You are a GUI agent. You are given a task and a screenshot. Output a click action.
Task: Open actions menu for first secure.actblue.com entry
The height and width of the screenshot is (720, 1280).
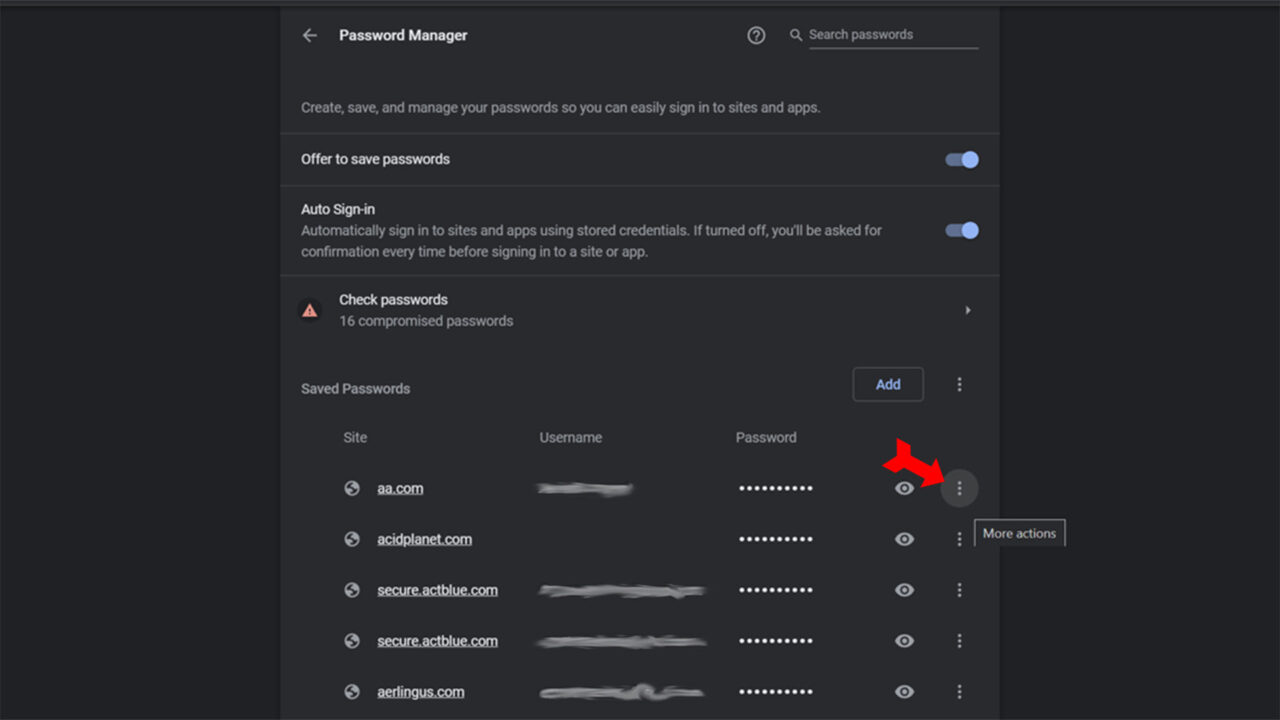coord(959,590)
